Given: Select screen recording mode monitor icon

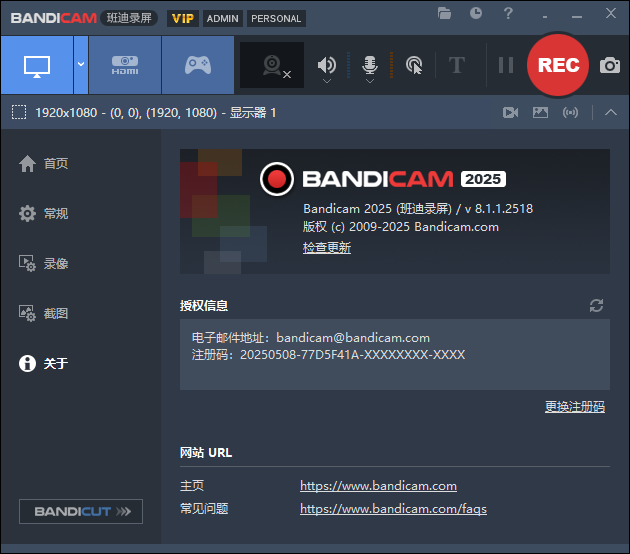Looking at the screenshot, I should (x=37, y=65).
